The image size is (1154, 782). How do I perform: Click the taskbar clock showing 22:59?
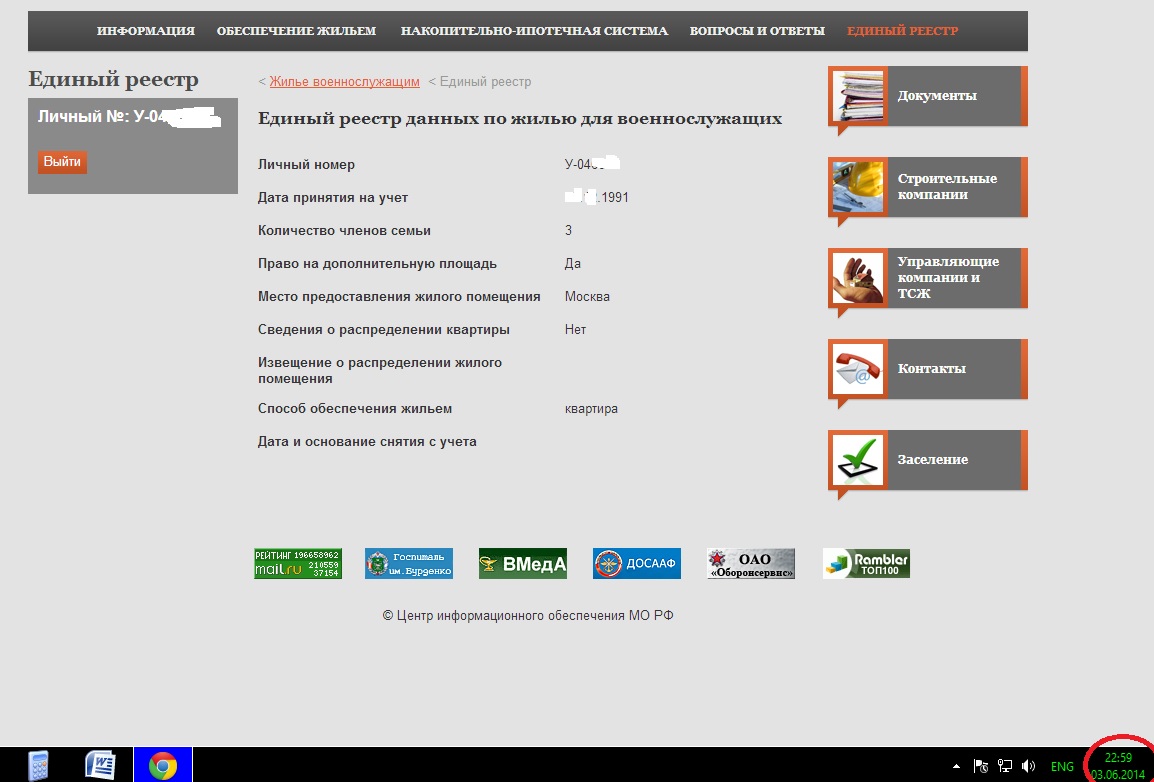pyautogui.click(x=1118, y=766)
